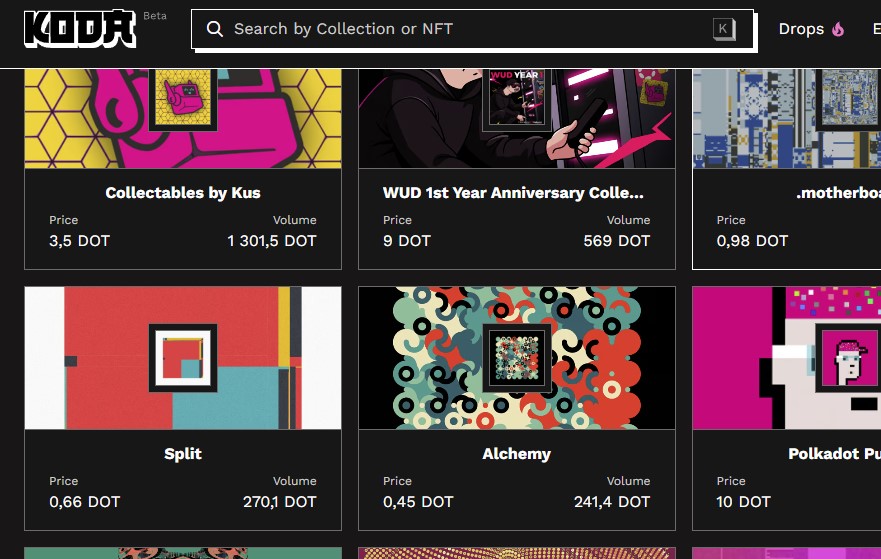Open the WUD 1st Year Anniversary Colle... title
Screen dimensions: 881x559
(x=513, y=193)
